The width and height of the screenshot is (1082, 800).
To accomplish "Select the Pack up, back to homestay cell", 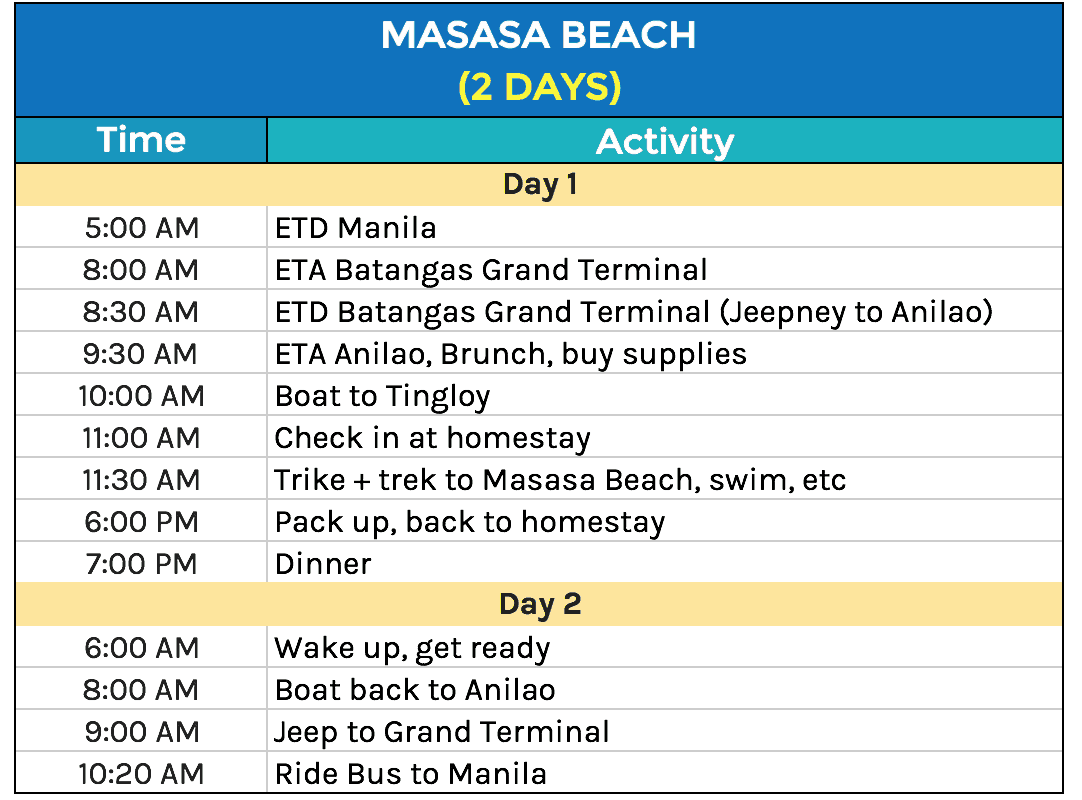I will (x=470, y=522).
